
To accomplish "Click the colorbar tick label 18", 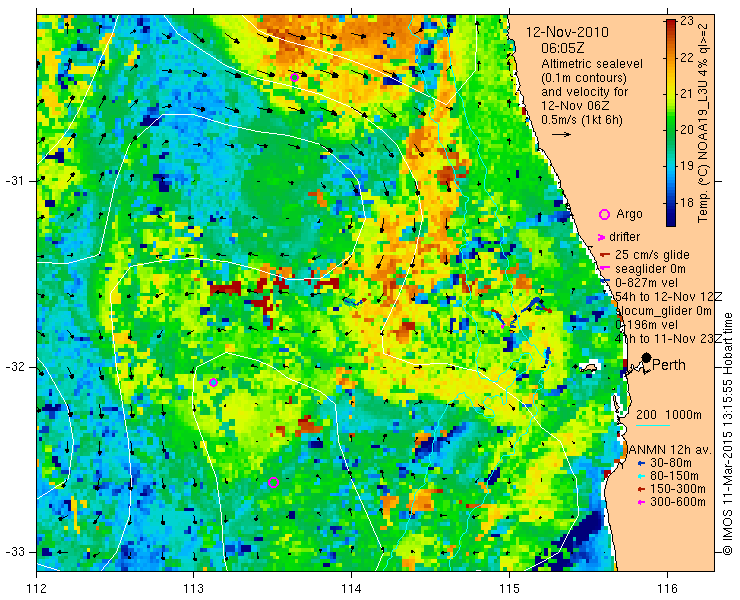I will pyautogui.click(x=687, y=203).
